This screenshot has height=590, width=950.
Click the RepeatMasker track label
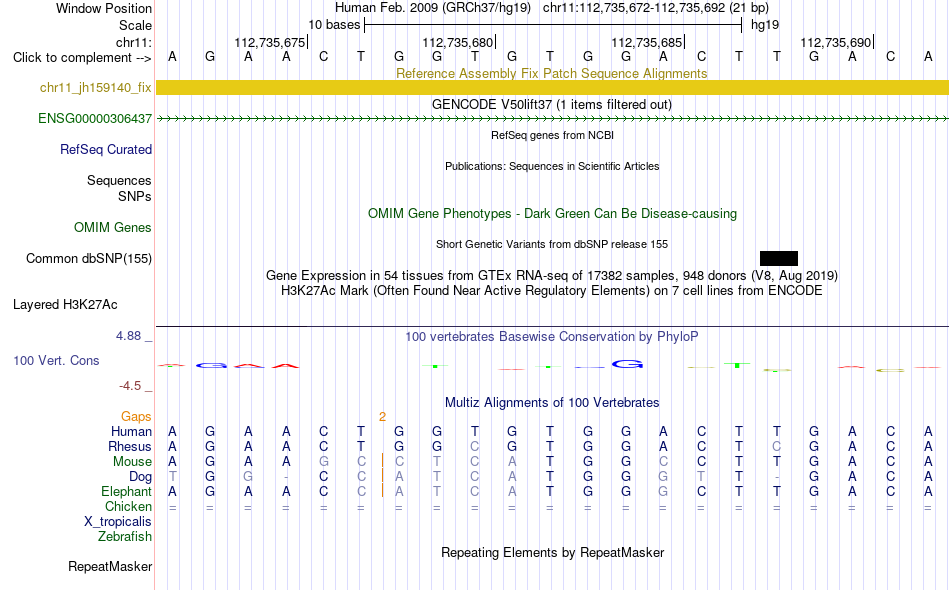pos(110,567)
